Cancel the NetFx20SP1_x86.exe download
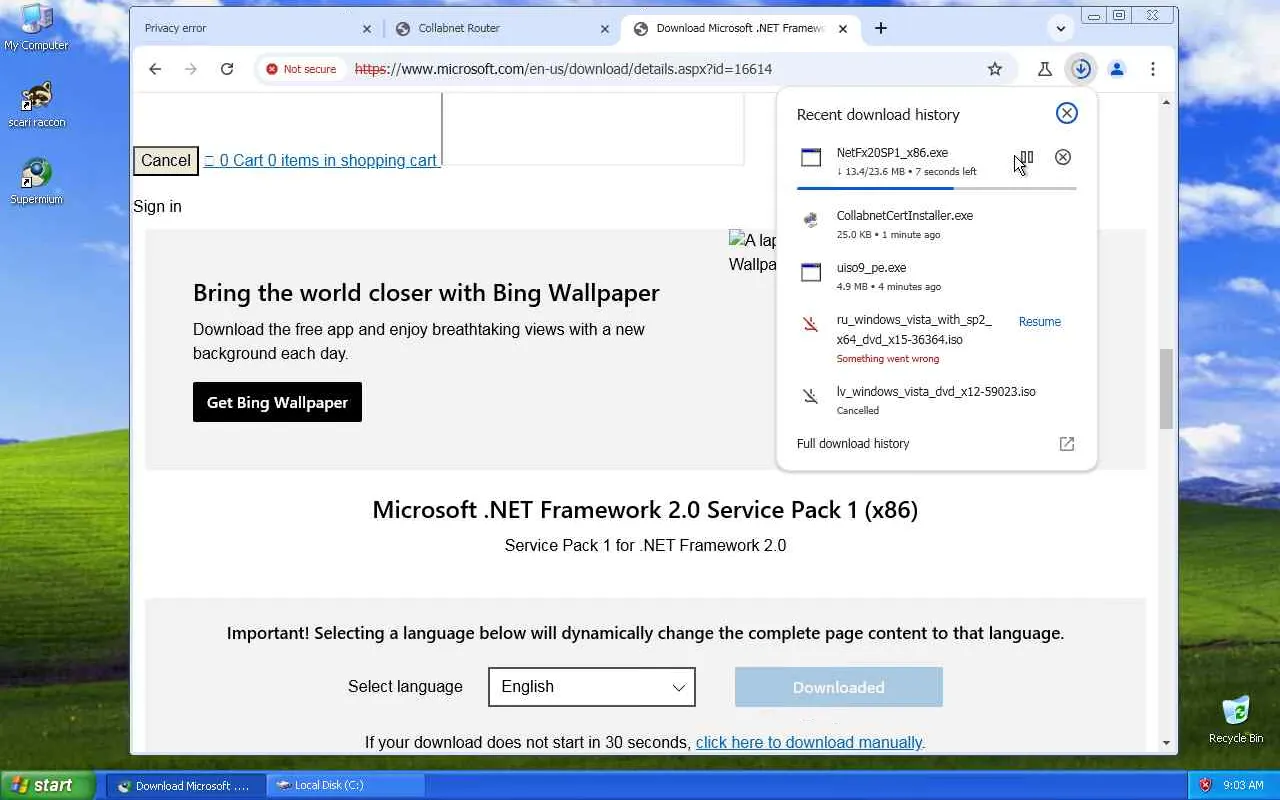This screenshot has height=800, width=1280. tap(1063, 157)
